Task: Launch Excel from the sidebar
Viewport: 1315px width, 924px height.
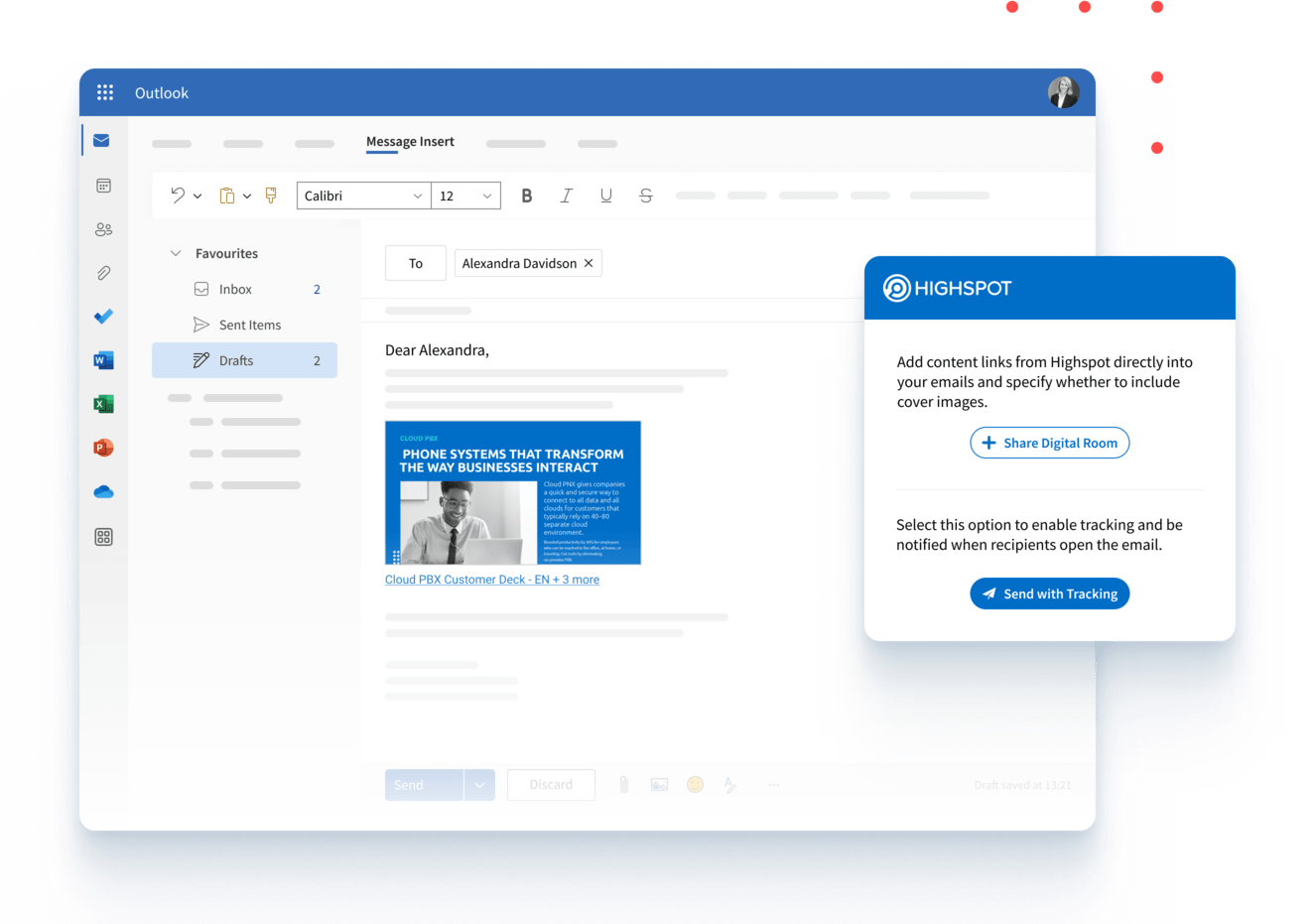Action: pos(103,404)
